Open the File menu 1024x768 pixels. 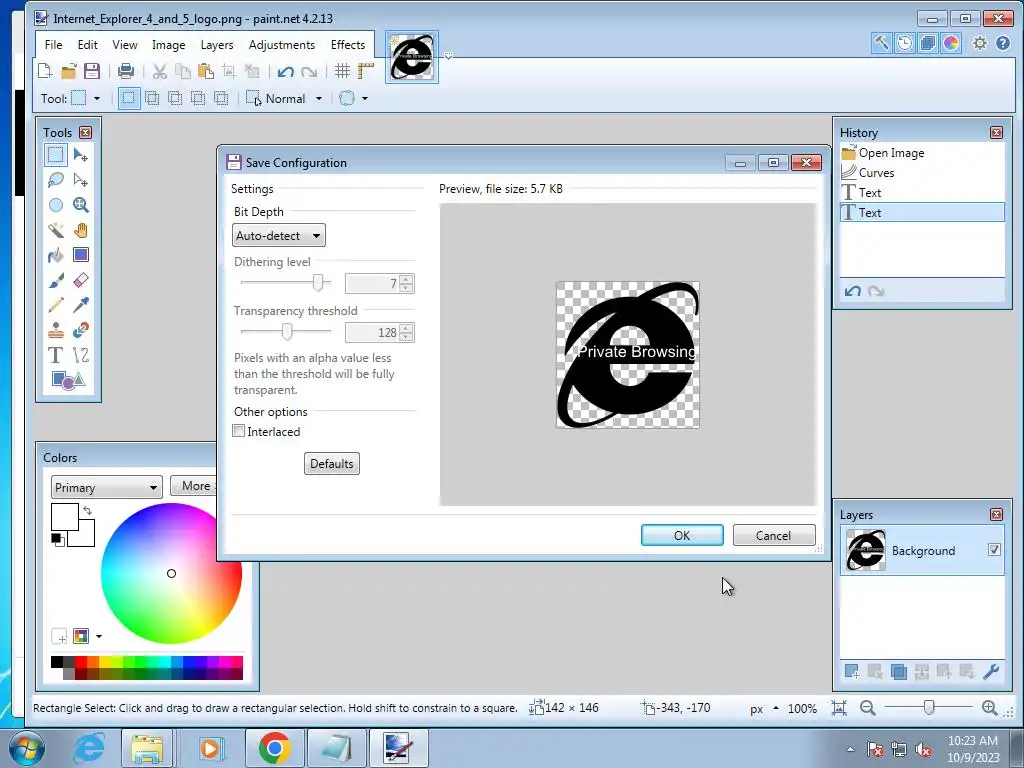click(x=54, y=44)
